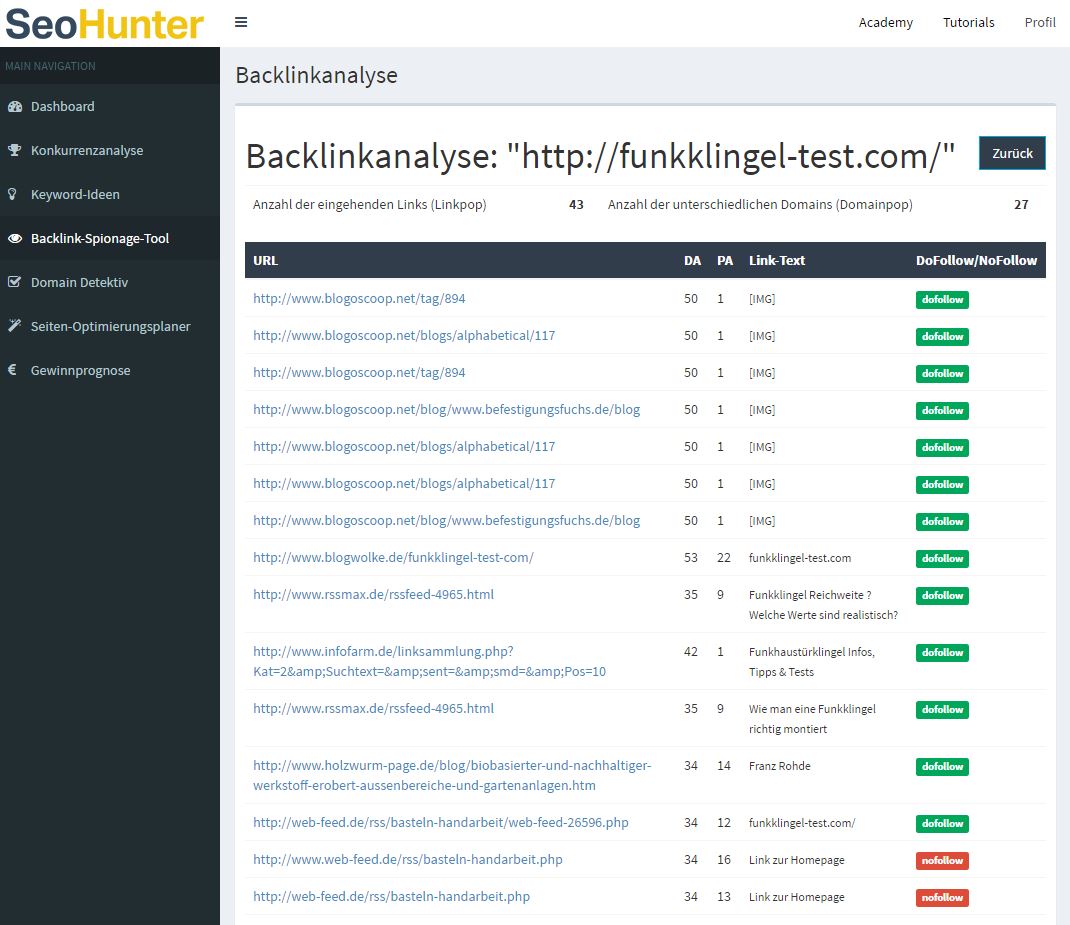
Task: Click the checkmark icon next to Domain Detektiv
Action: click(x=14, y=282)
